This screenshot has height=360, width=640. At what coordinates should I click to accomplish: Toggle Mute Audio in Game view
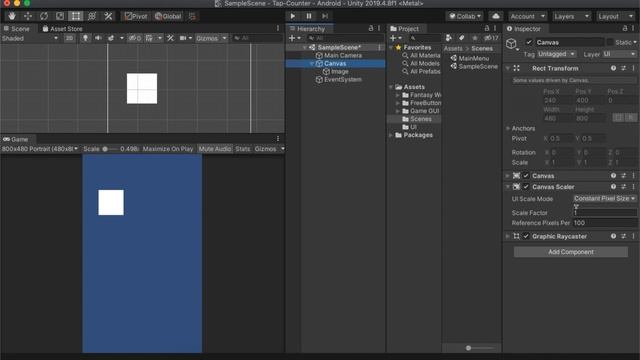tap(215, 149)
